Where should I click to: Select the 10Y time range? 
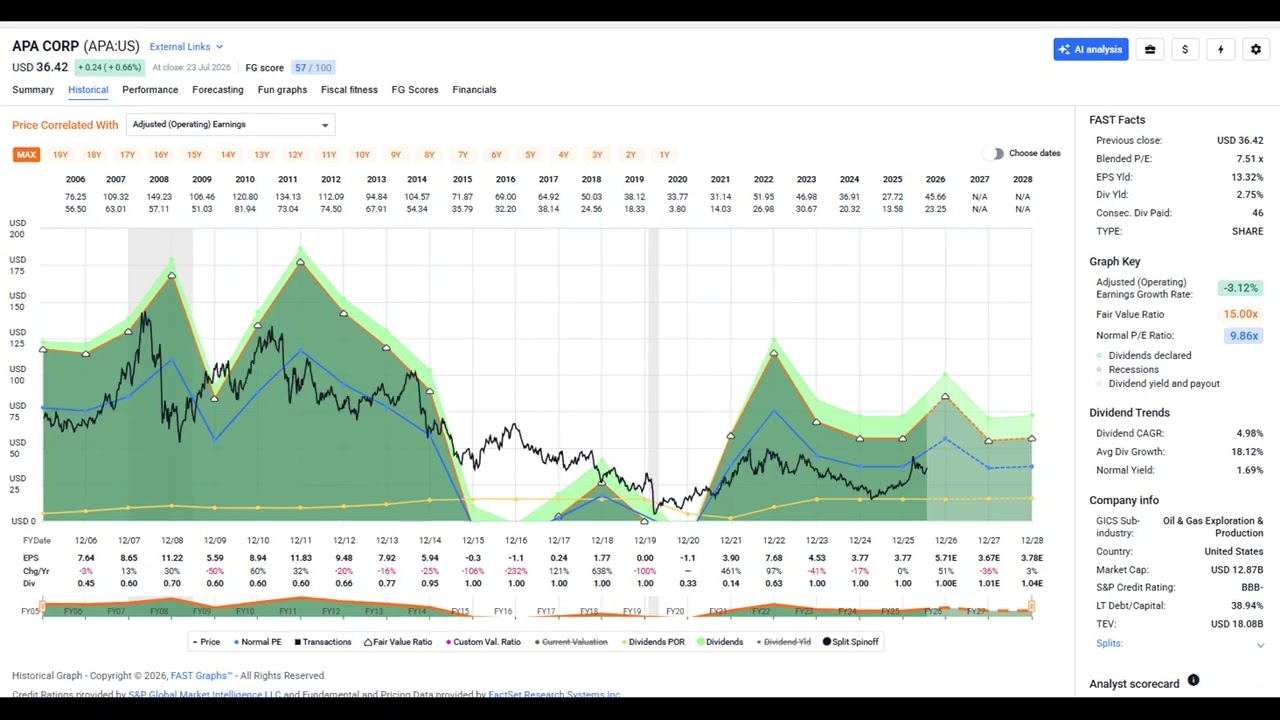coord(362,155)
